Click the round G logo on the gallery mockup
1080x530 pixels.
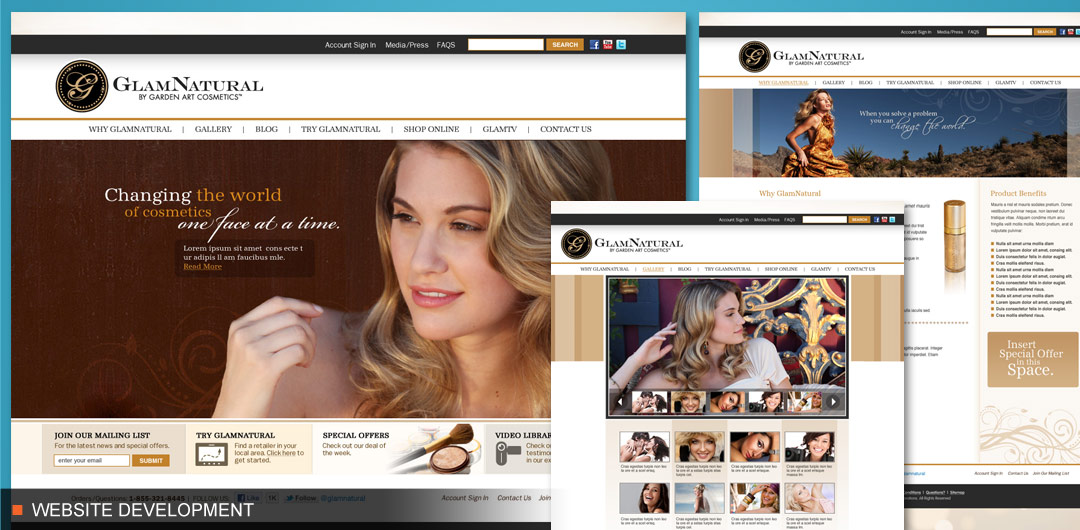point(577,243)
